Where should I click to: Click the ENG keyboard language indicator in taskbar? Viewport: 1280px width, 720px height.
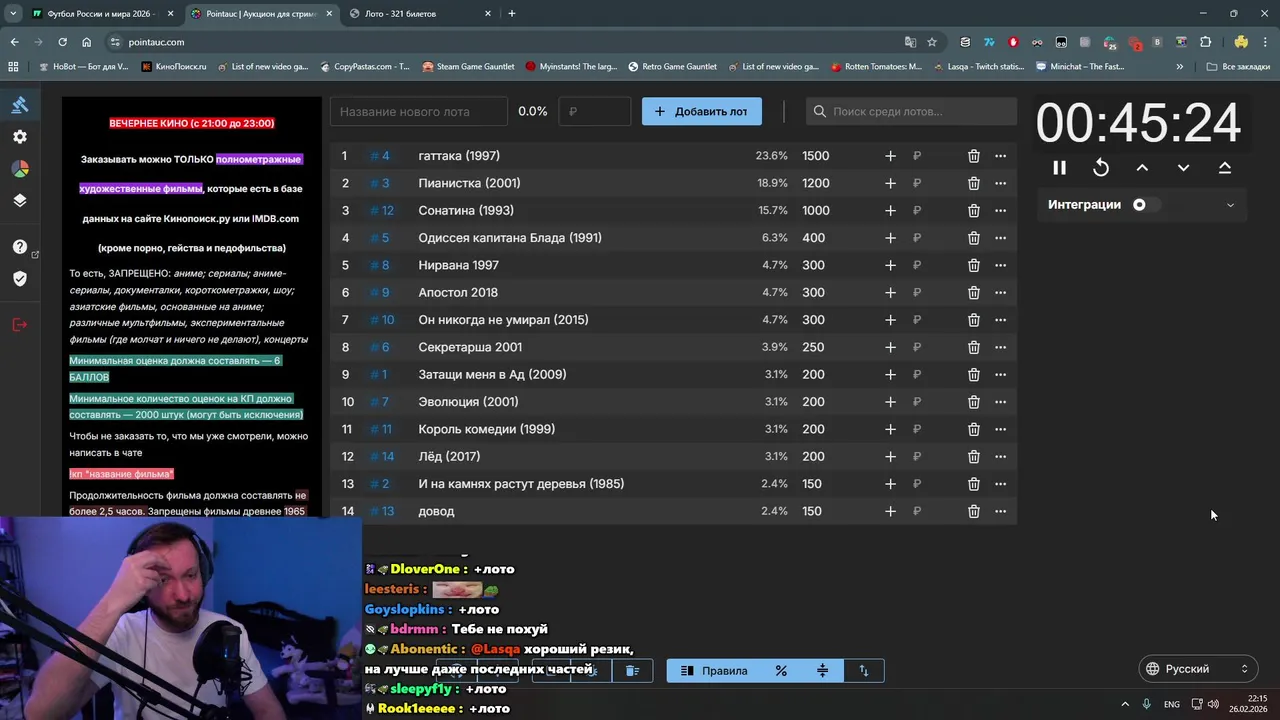(1172, 704)
